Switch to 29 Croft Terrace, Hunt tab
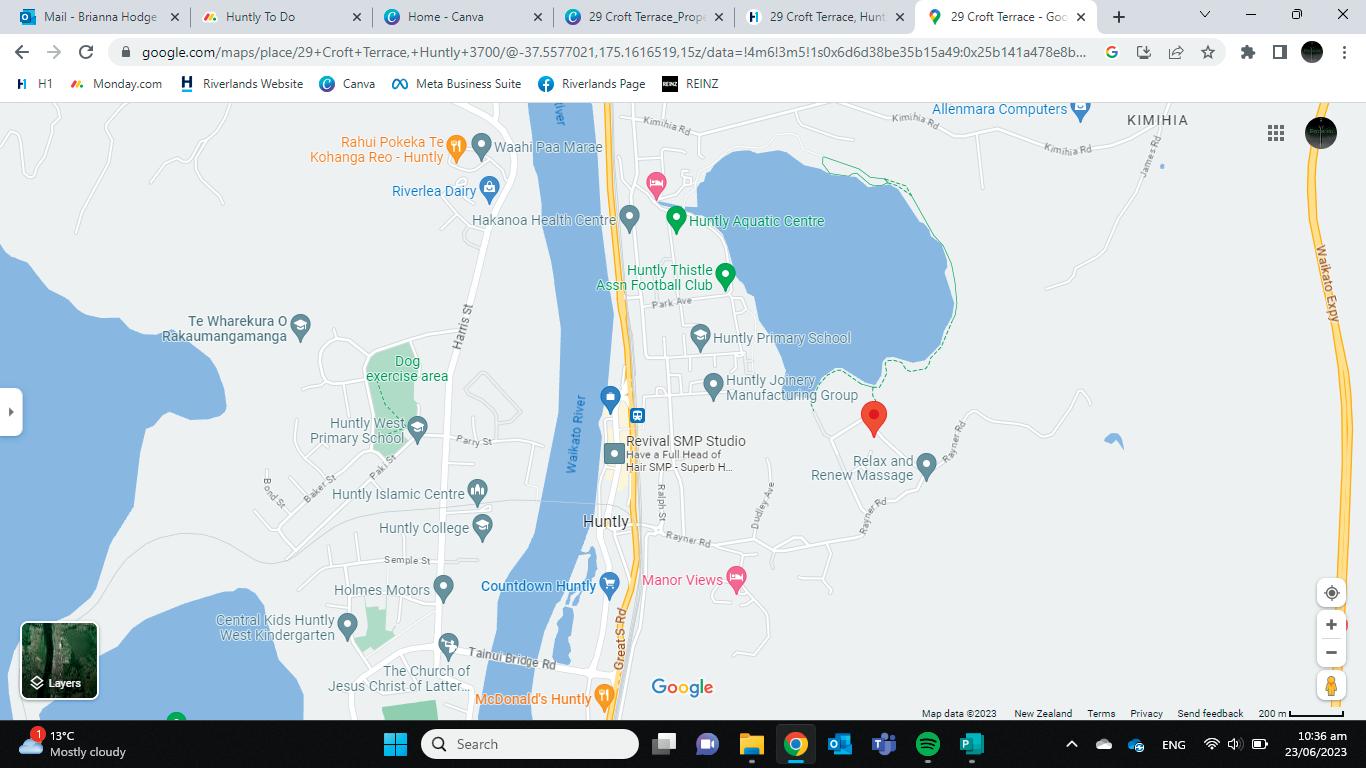1366x768 pixels. click(826, 17)
